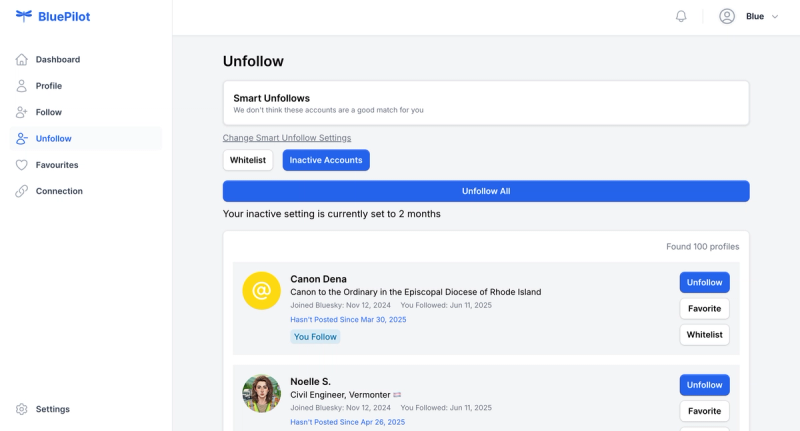Click the Settings gear icon

(21, 409)
